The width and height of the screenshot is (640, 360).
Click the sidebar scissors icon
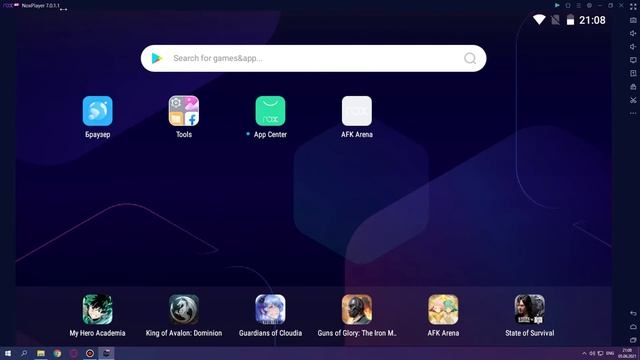pos(633,100)
